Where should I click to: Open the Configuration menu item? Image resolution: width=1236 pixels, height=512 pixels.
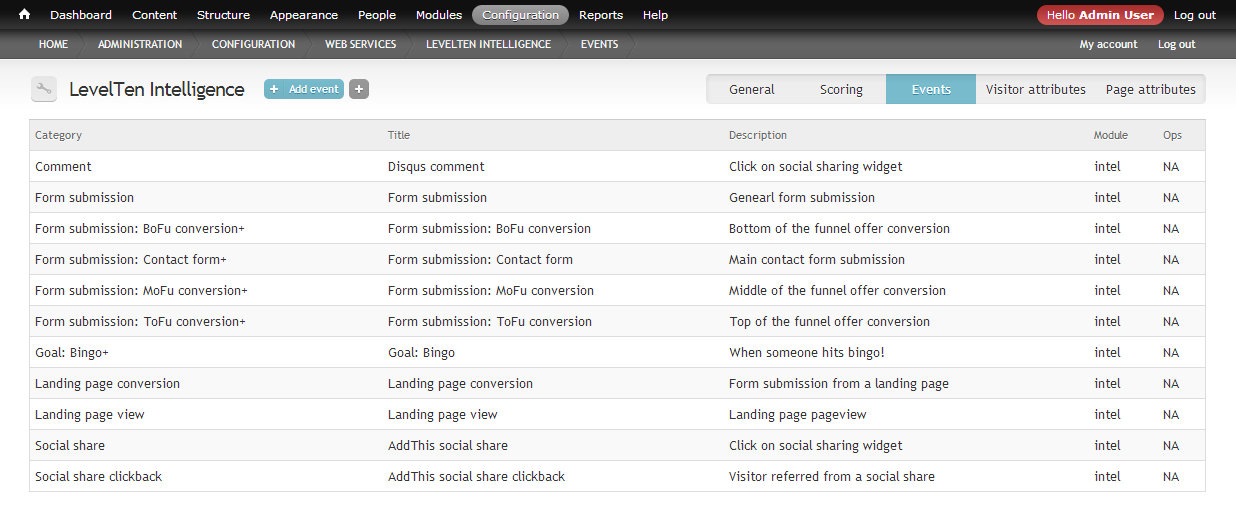pos(520,15)
